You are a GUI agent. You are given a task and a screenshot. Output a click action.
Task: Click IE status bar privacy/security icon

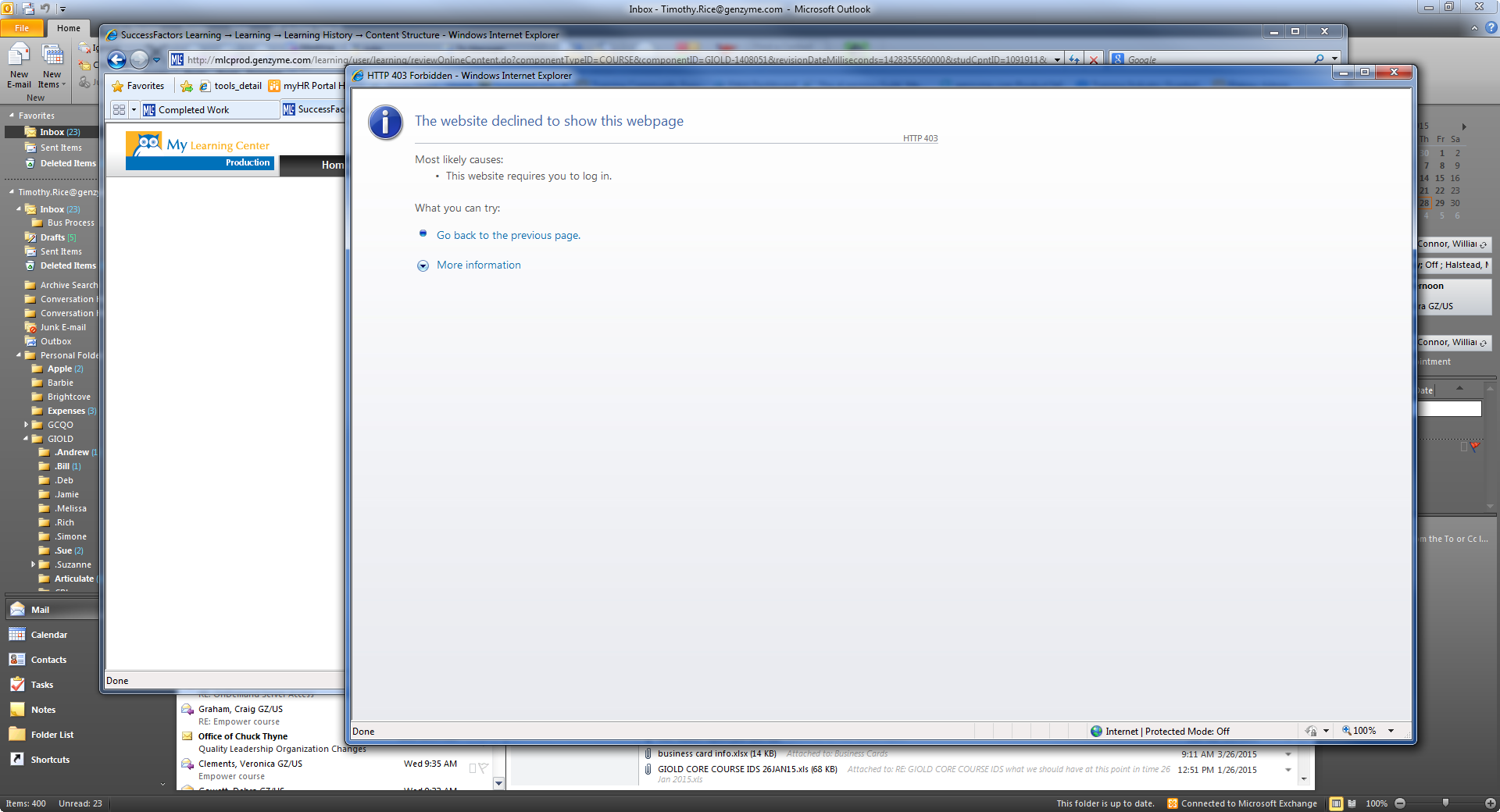pyautogui.click(x=1311, y=731)
